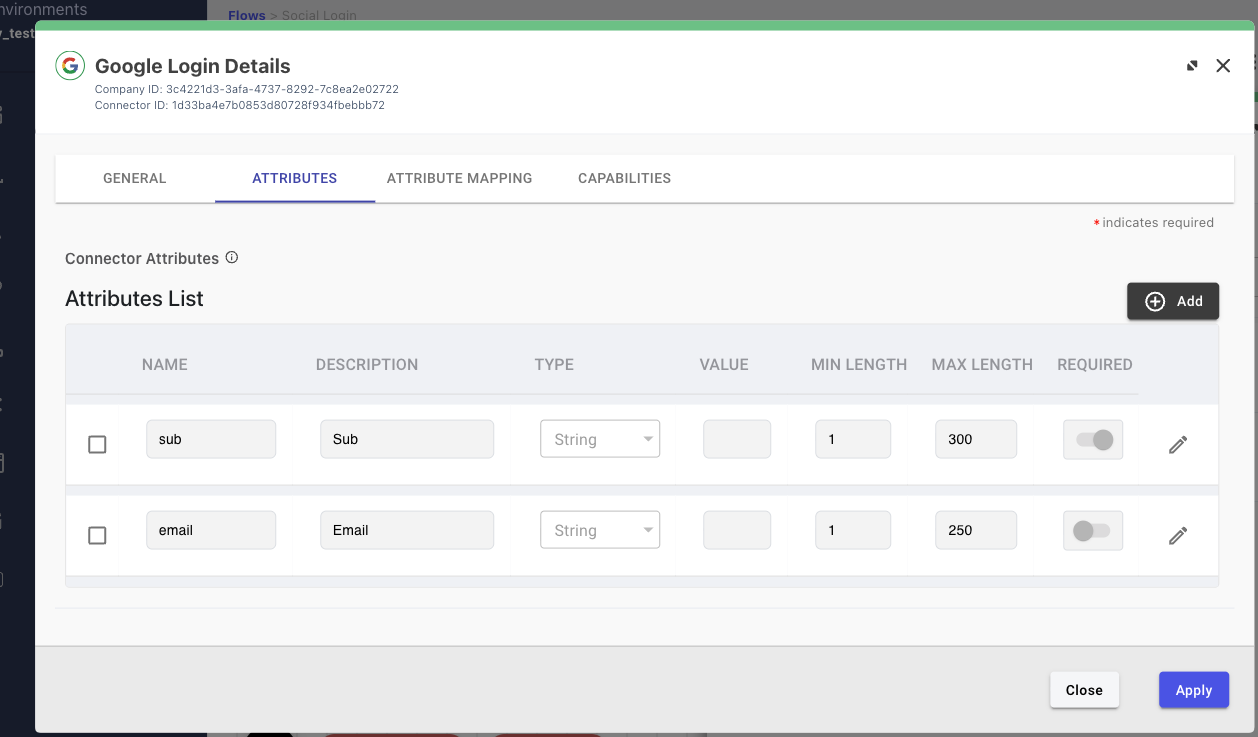Click the Value field for email
Viewport: 1258px width, 737px height.
click(737, 530)
